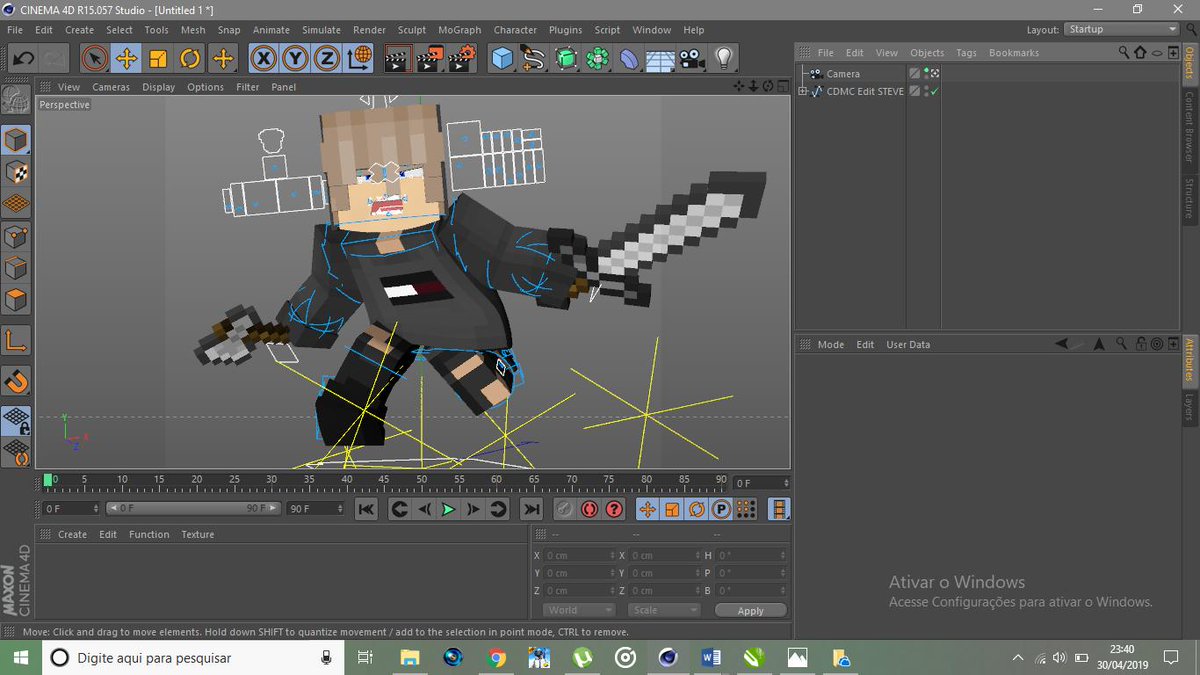Image resolution: width=1200 pixels, height=675 pixels.
Task: Enable Edges mode icon in left palette
Action: (x=16, y=268)
